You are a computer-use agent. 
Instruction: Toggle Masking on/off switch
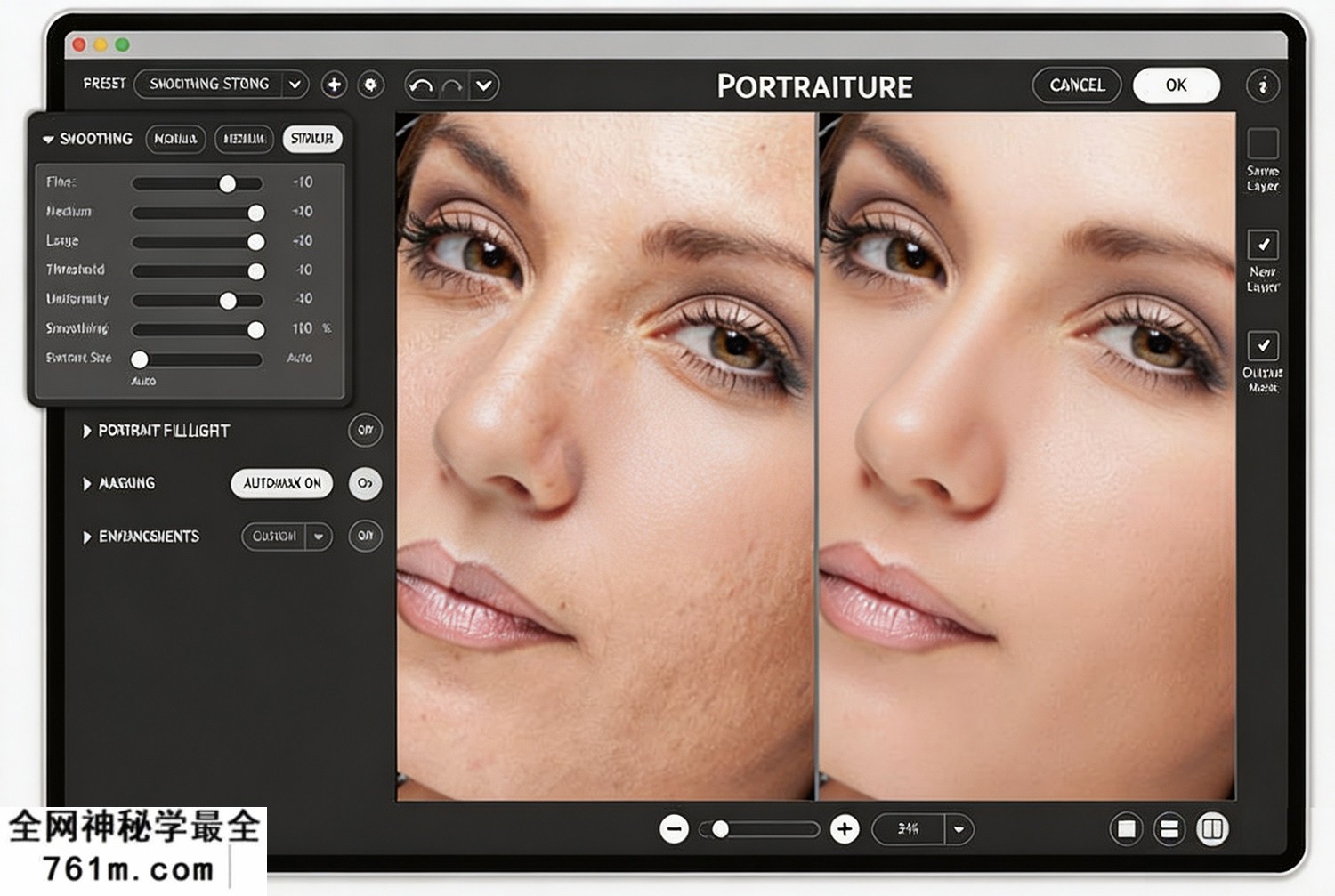[x=365, y=483]
